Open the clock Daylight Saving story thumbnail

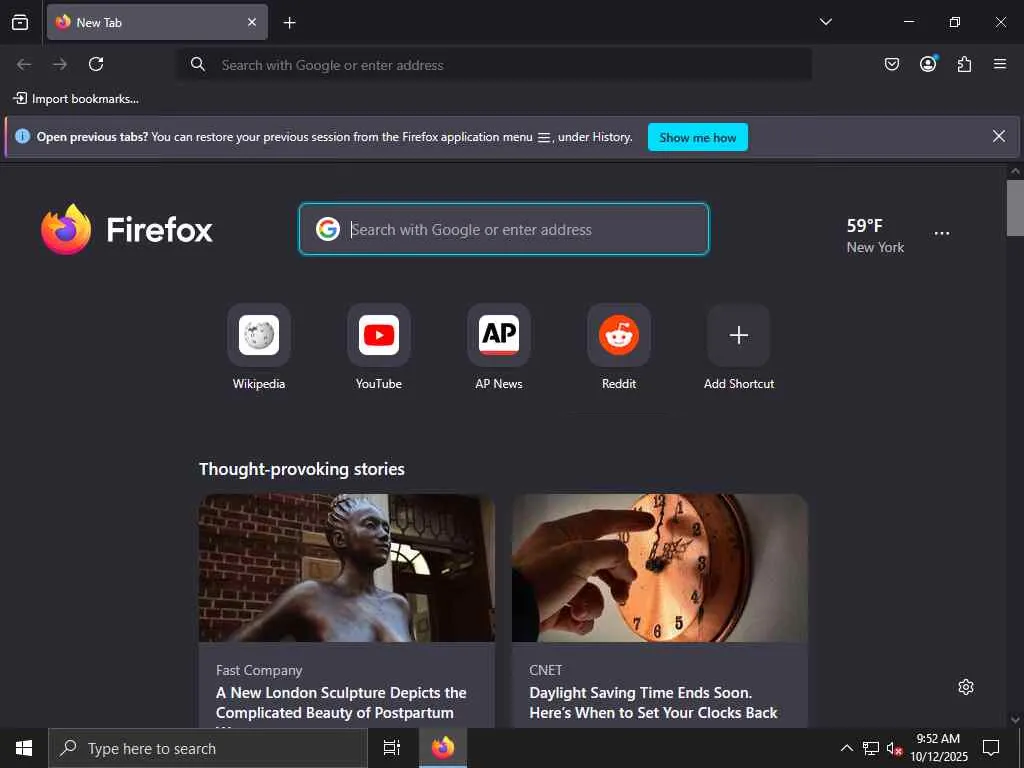[x=660, y=568]
